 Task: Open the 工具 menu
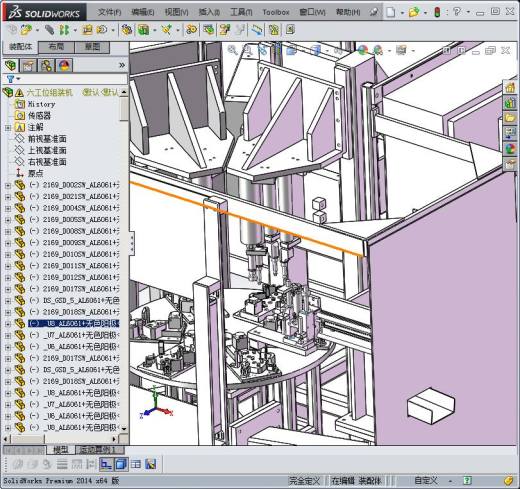[x=241, y=12]
